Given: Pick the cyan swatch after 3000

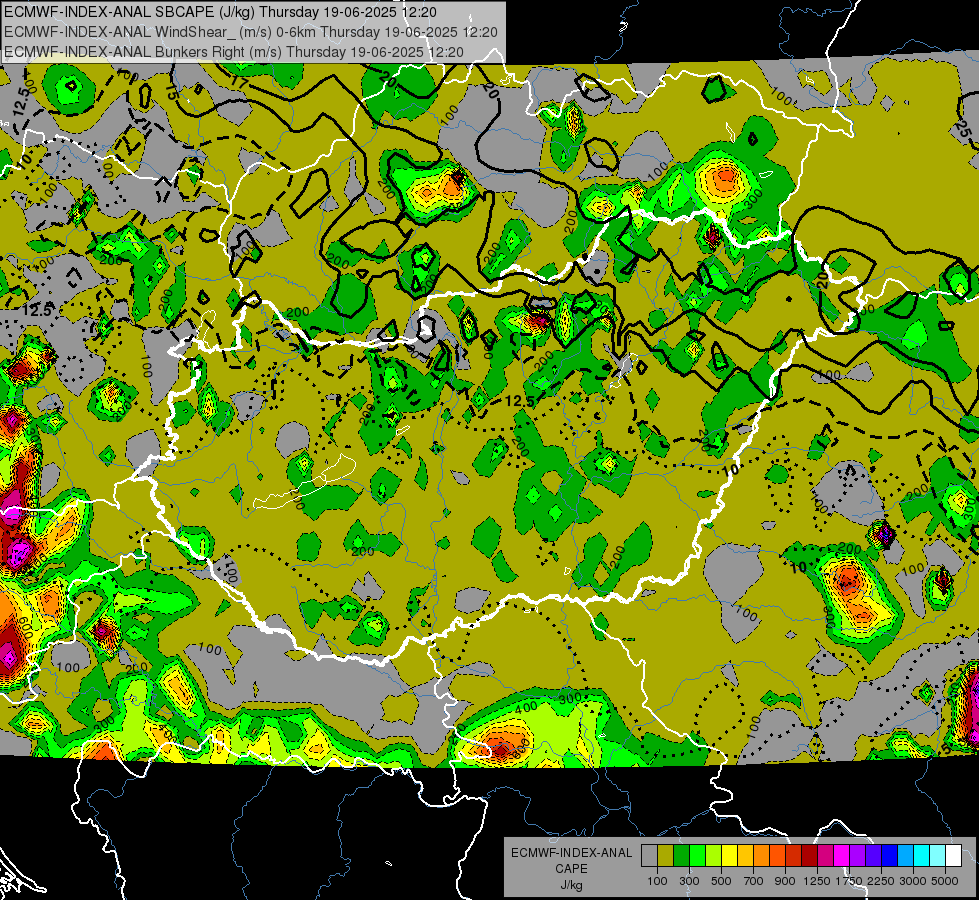Looking at the screenshot, I should [x=922, y=856].
